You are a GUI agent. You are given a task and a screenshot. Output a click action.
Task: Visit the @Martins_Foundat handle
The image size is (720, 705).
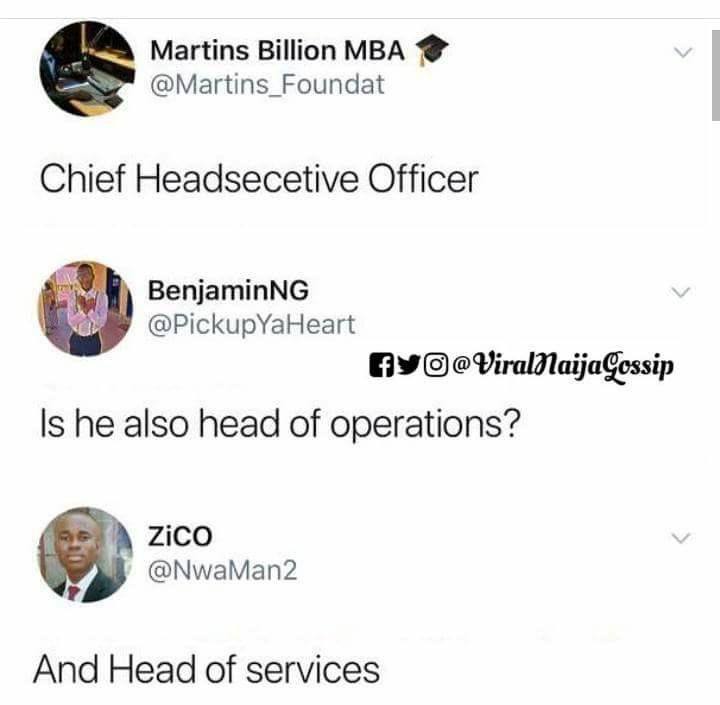[267, 85]
